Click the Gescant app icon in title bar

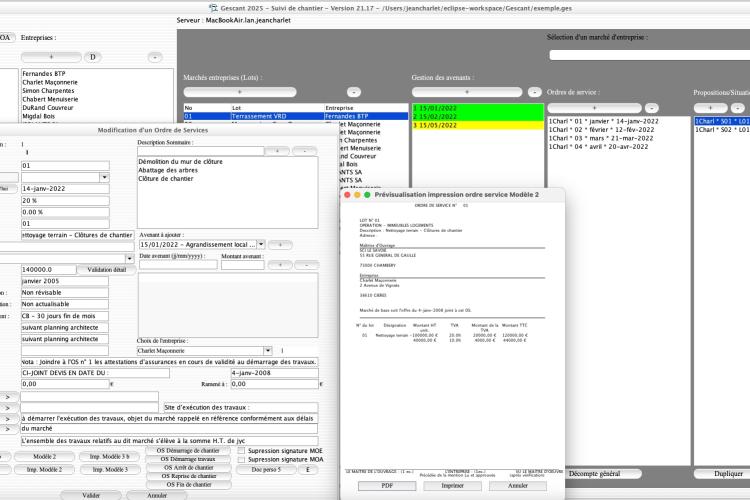click(x=213, y=8)
